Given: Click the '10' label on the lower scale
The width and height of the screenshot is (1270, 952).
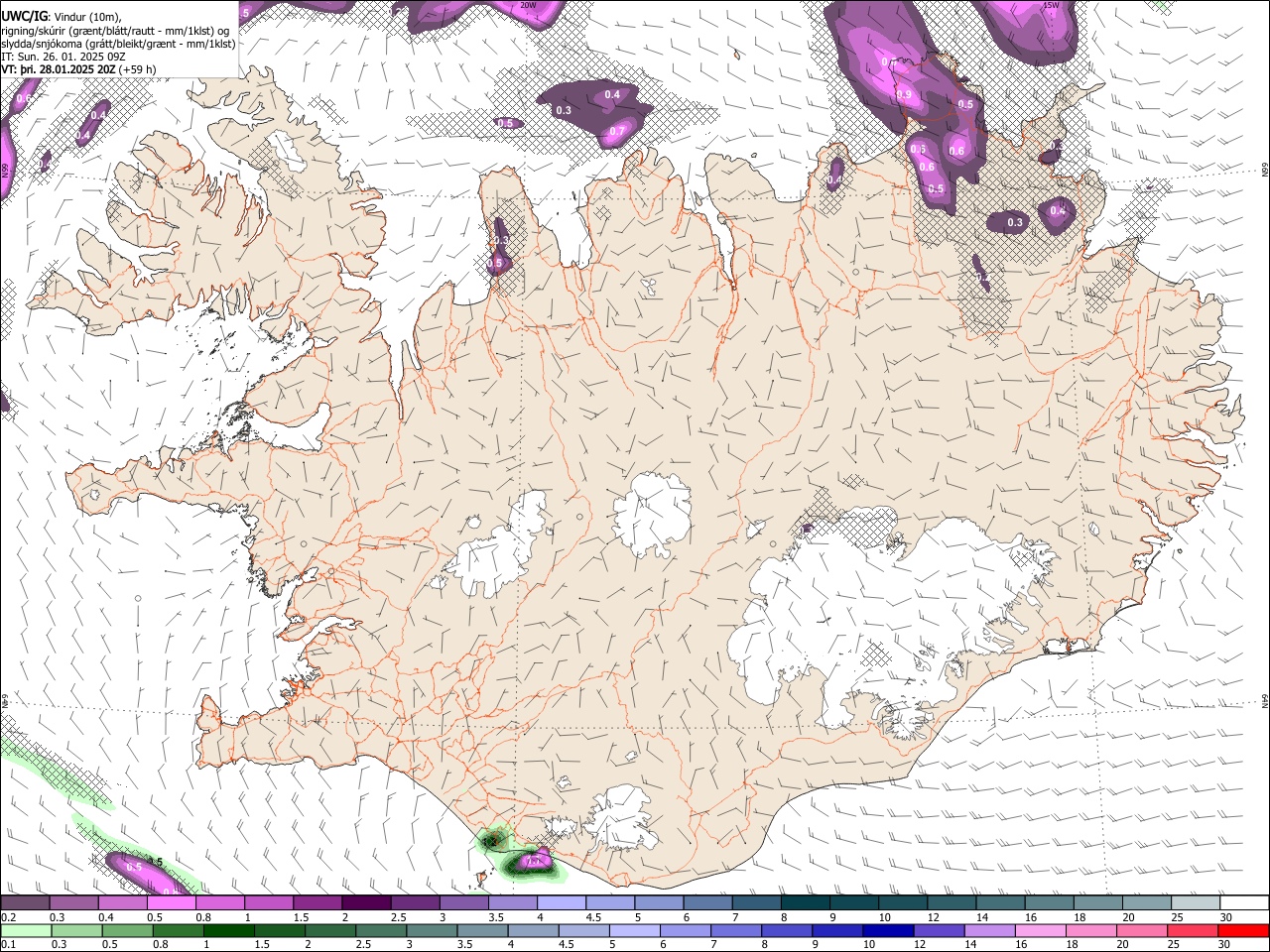Looking at the screenshot, I should point(868,944).
